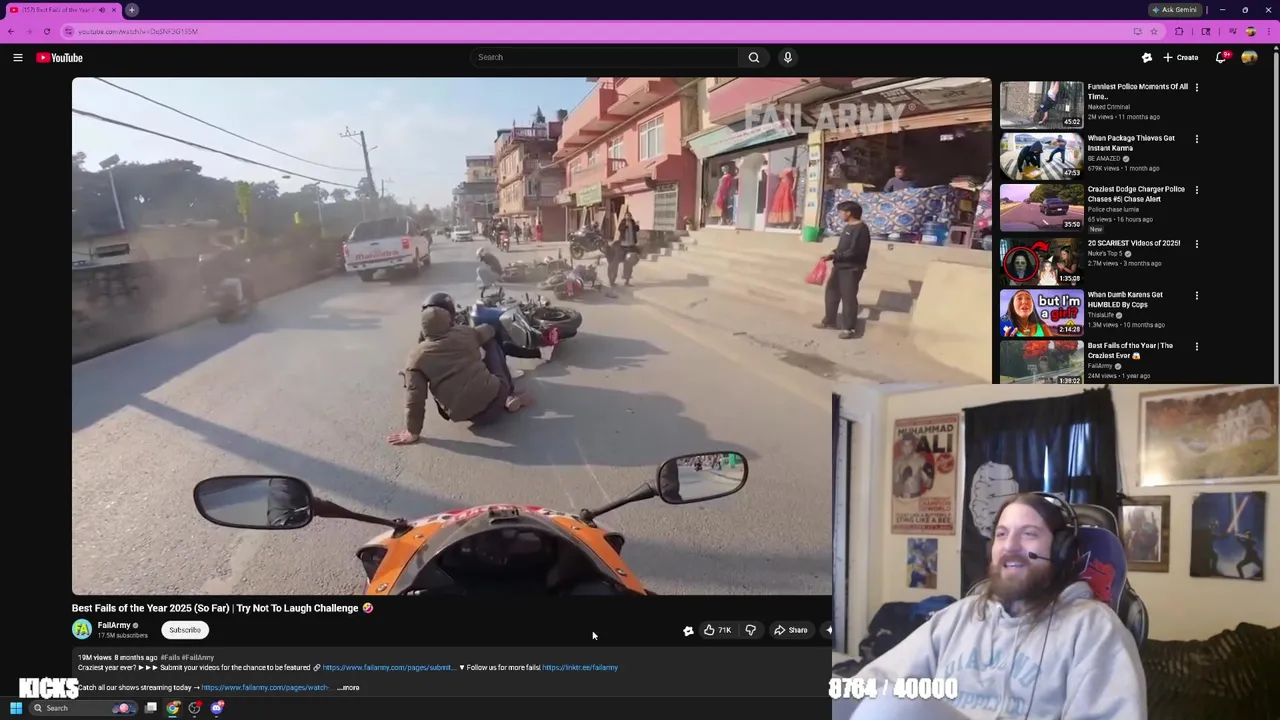Viewport: 1280px width, 720px height.
Task: Open options menu for Best Fails Craziest Ever
Action: pyautogui.click(x=1197, y=347)
